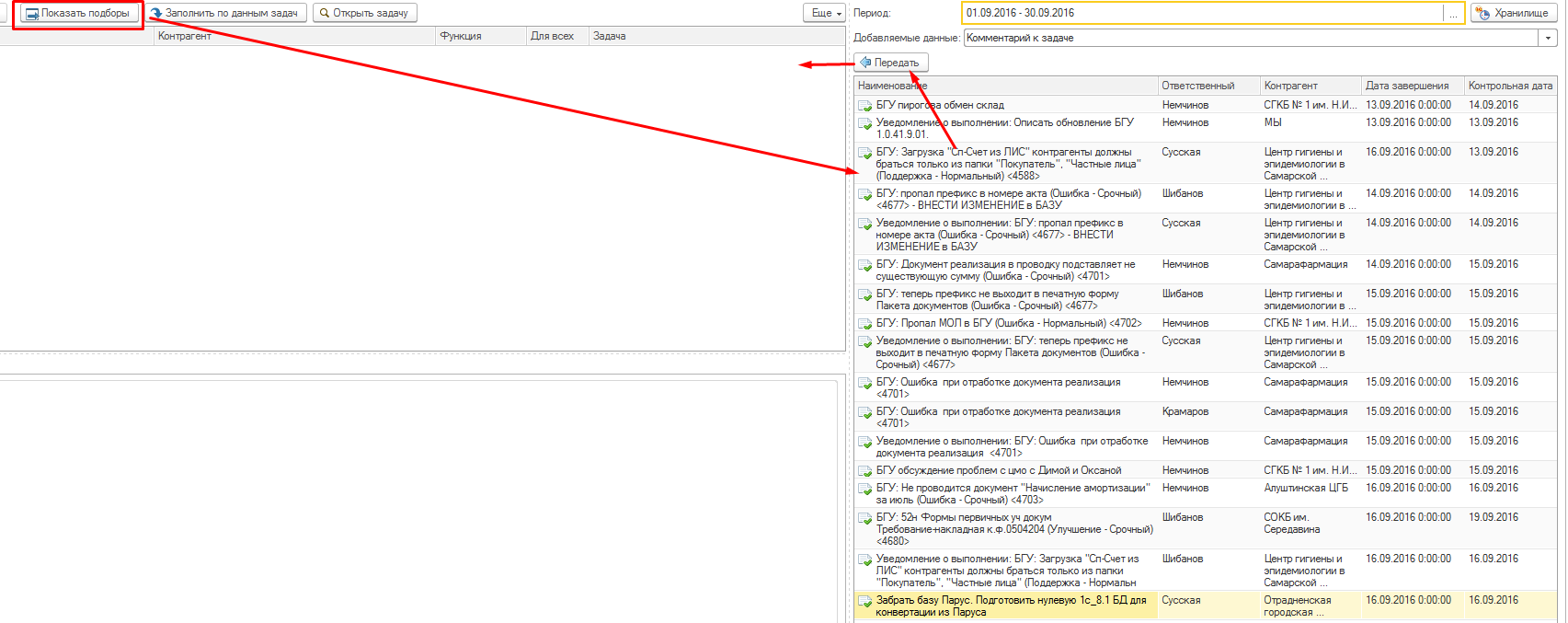Open period picker via ellipsis button
The image size is (1568, 623).
tap(1453, 14)
